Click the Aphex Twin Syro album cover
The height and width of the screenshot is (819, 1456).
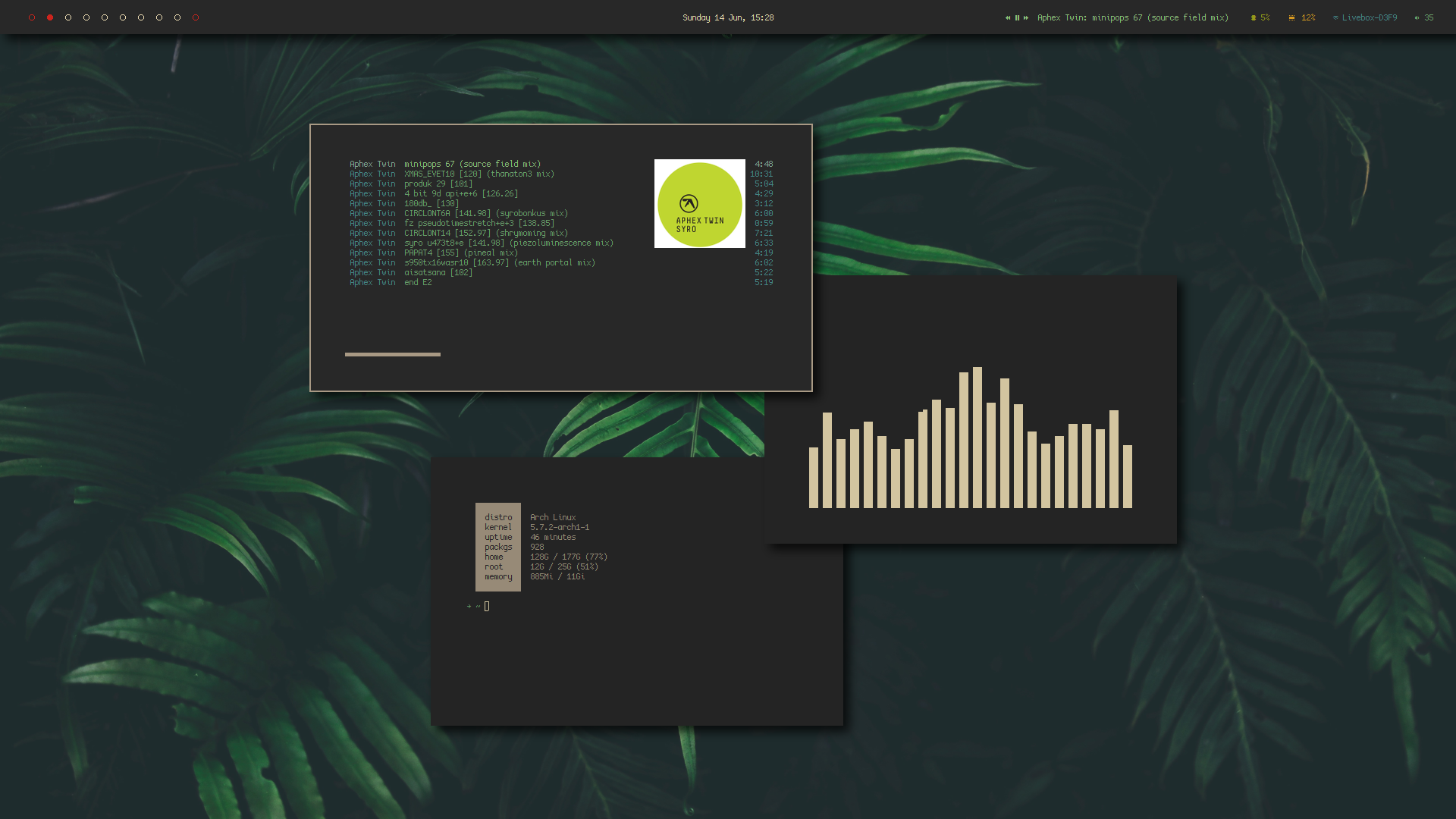(699, 203)
